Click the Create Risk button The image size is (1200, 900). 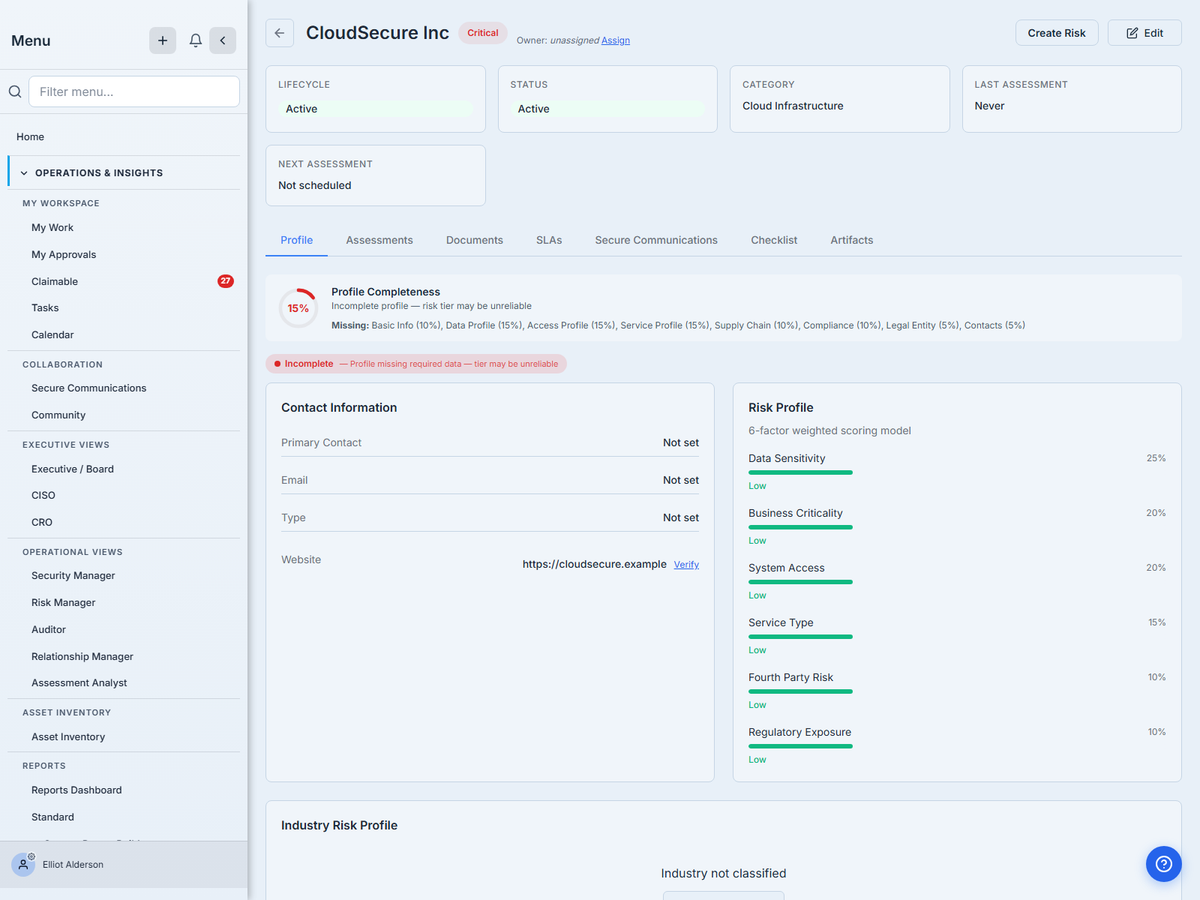[x=1057, y=33]
